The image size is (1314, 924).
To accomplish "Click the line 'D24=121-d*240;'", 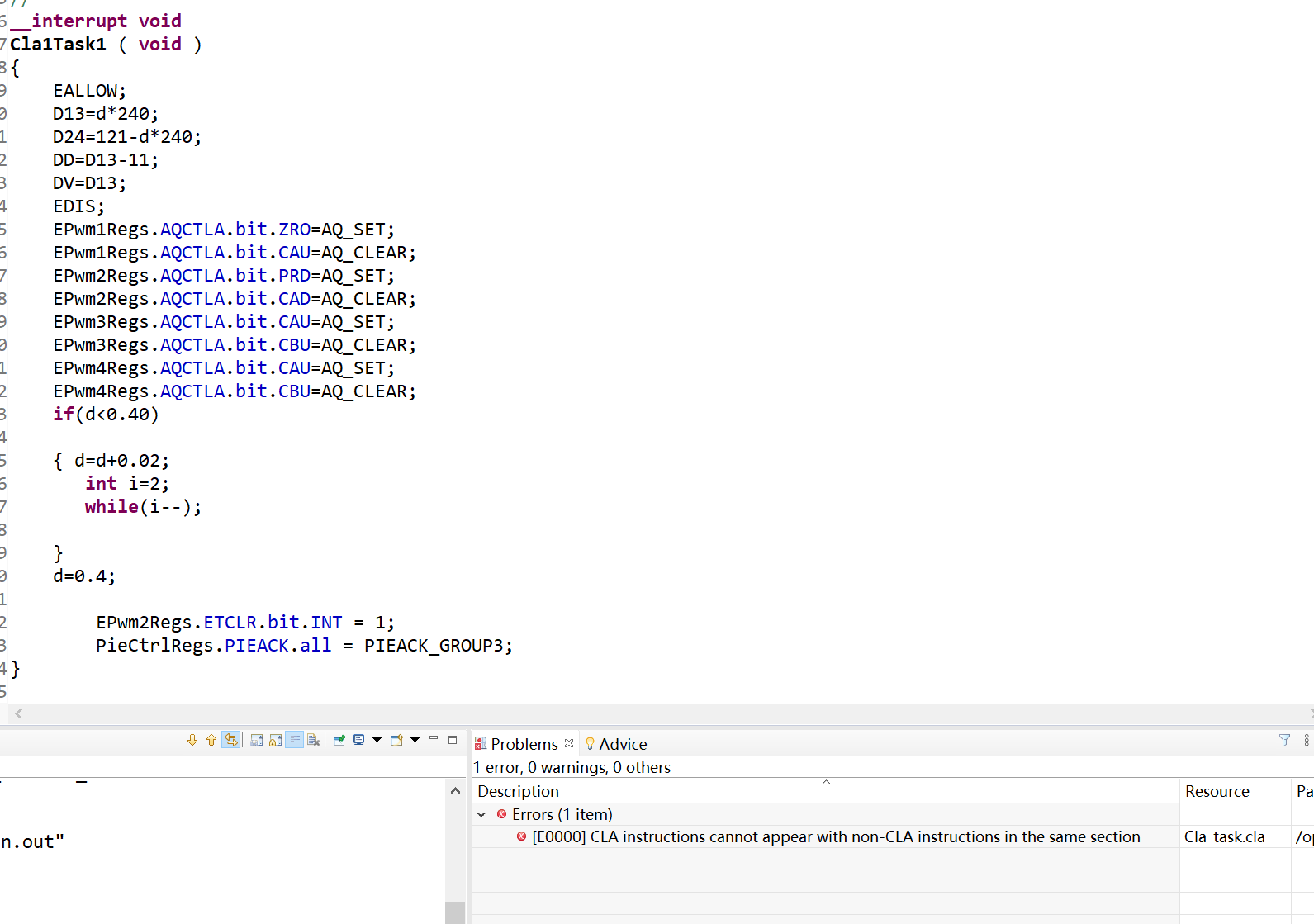I will [127, 137].
